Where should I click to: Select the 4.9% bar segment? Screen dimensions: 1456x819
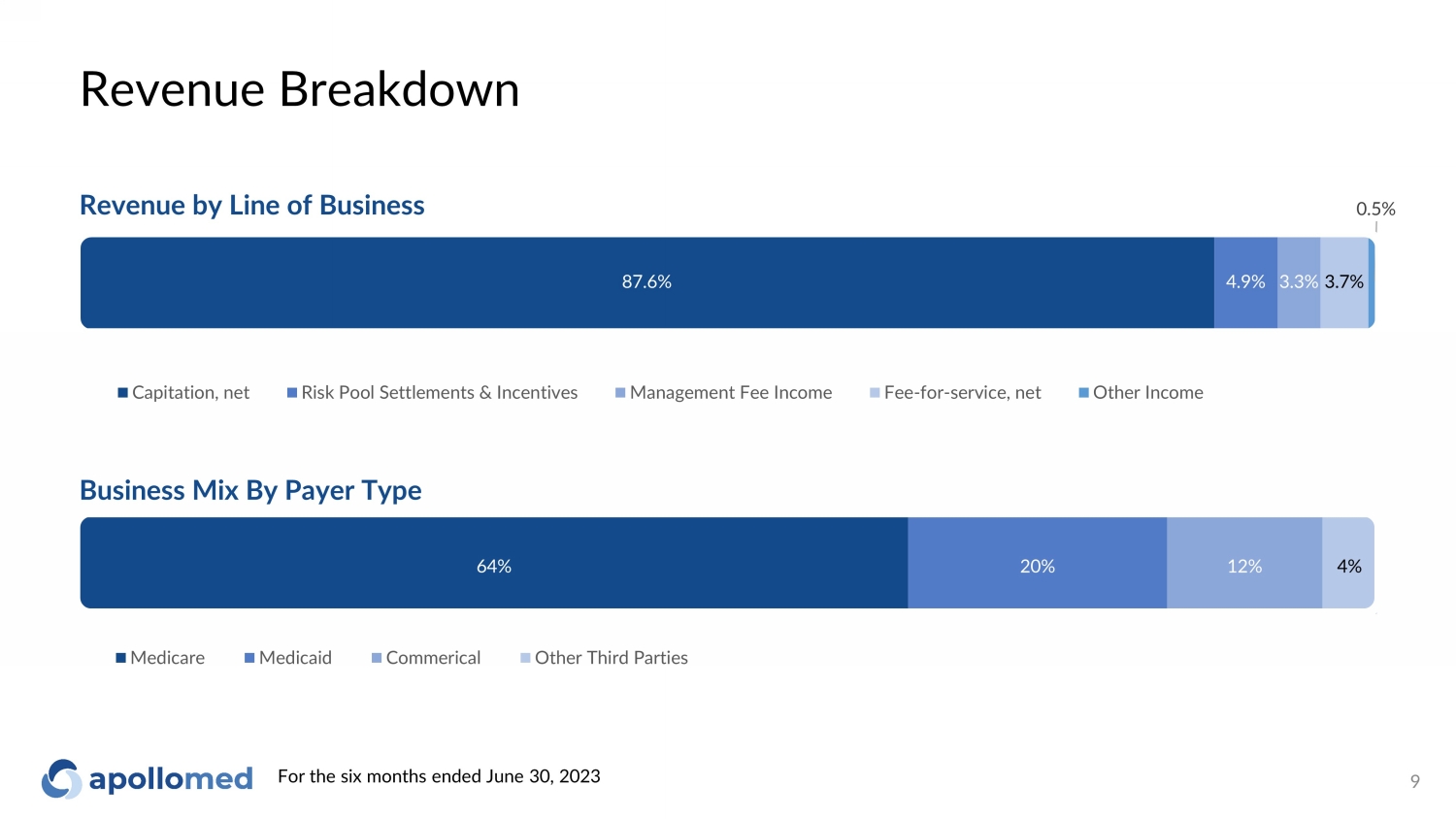(x=1245, y=282)
